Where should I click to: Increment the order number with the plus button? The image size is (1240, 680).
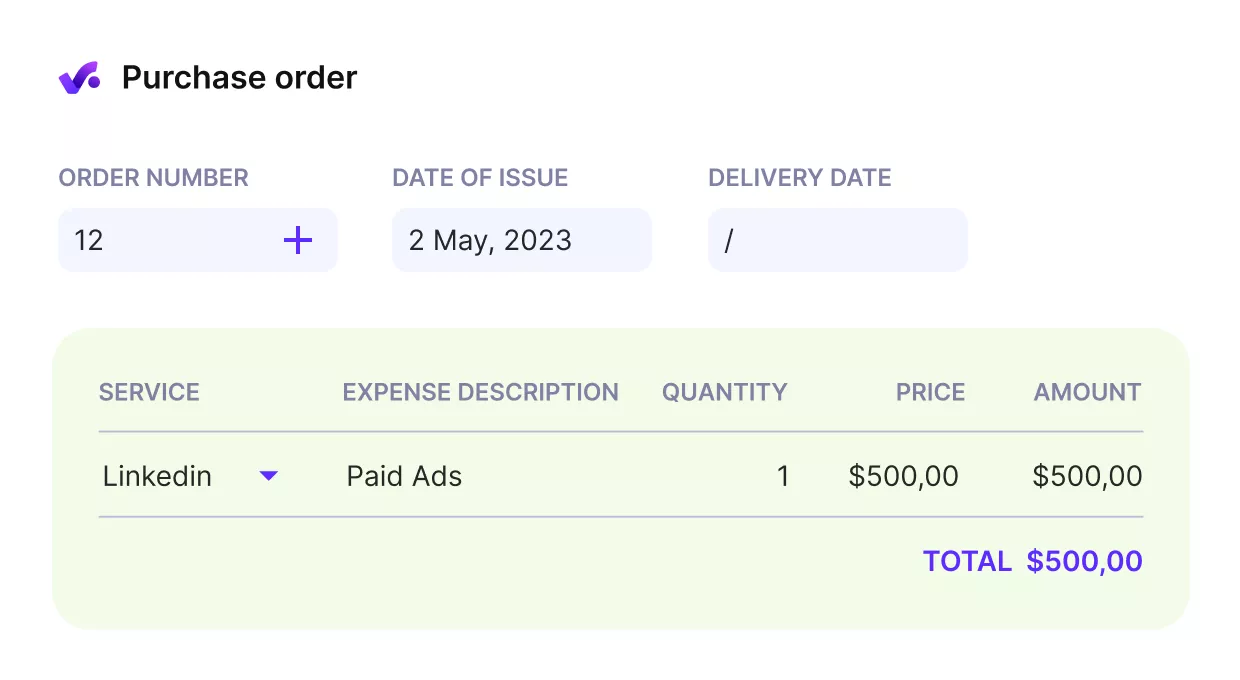[298, 240]
